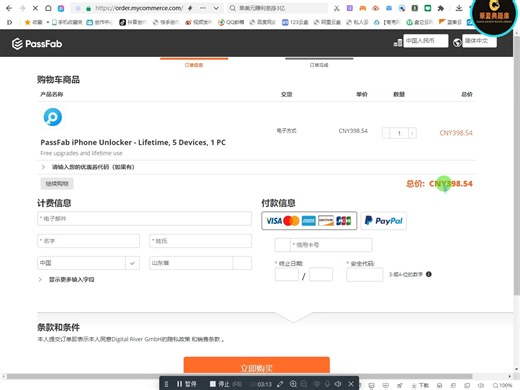Click the PassFab iPhone Unlocker product icon
Screen dimensions: 520x390
tap(53, 117)
